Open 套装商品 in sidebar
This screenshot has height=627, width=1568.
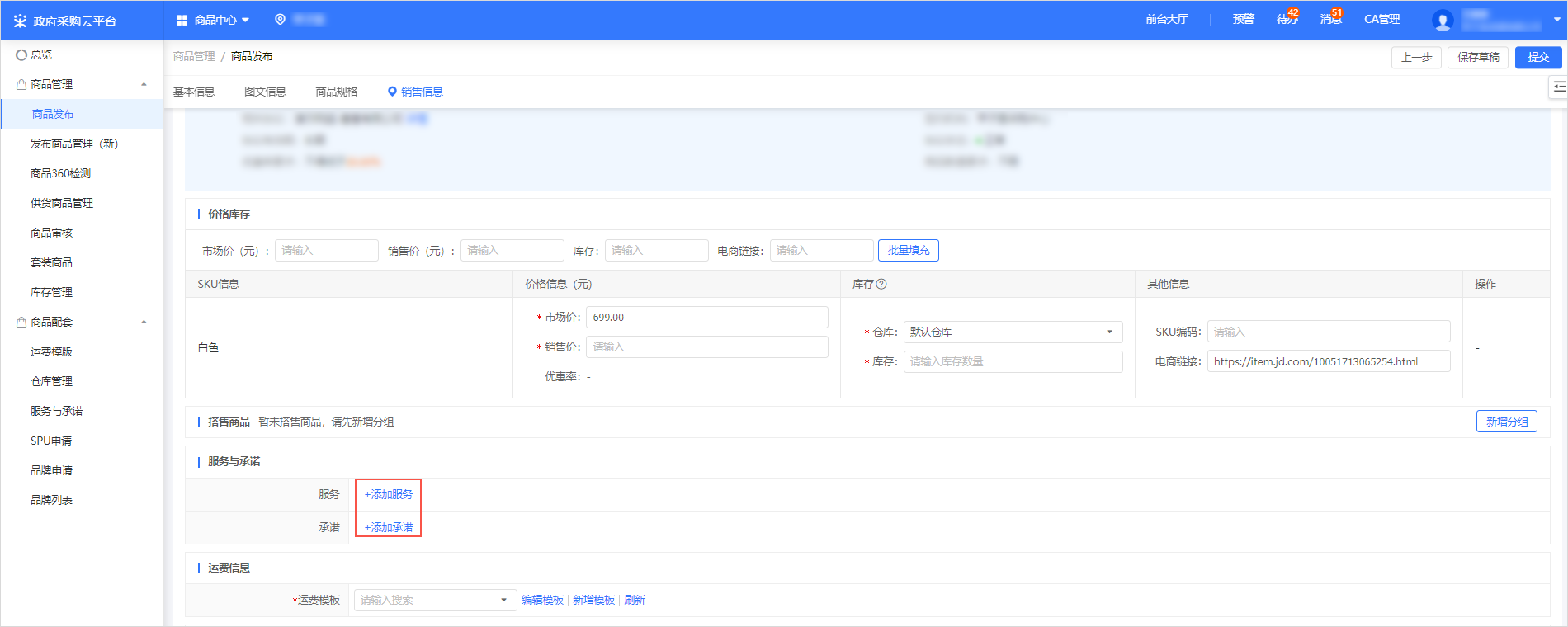tap(51, 262)
